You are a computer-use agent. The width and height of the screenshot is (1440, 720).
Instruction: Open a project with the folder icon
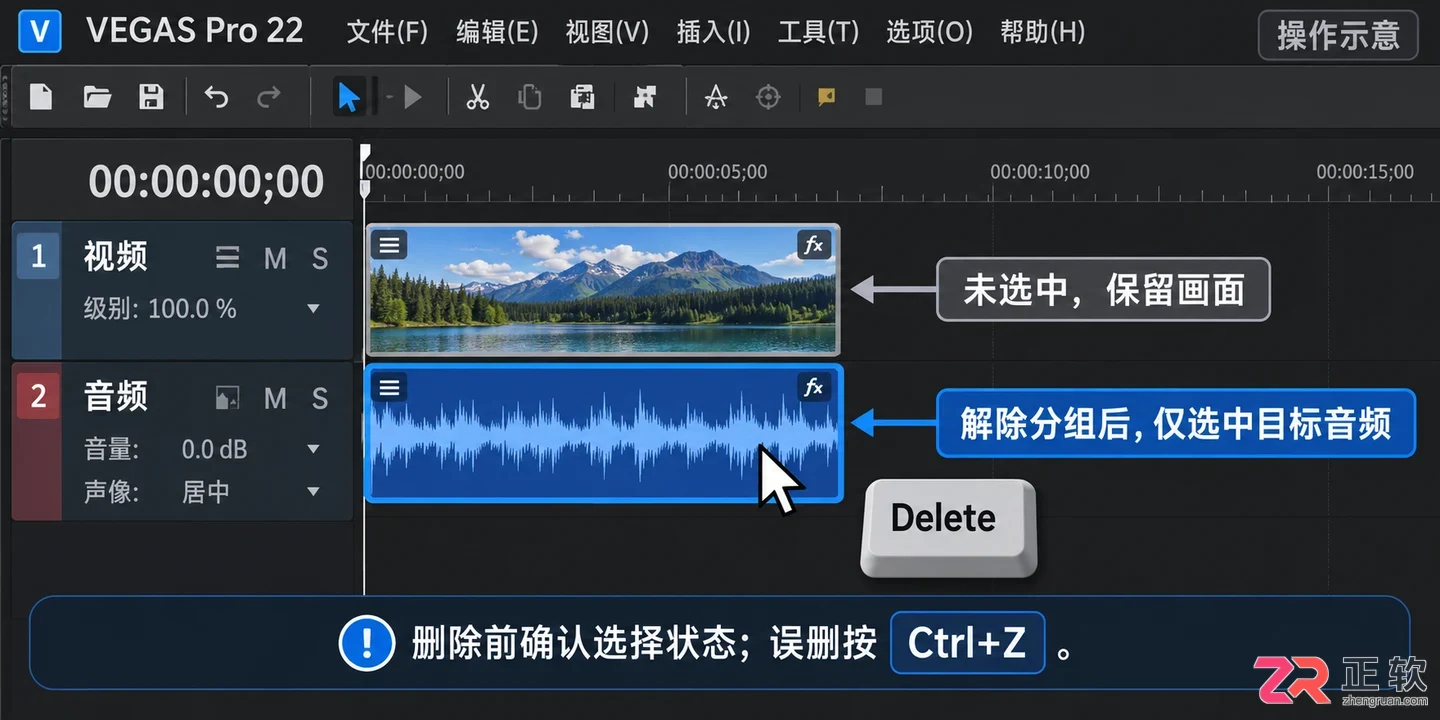point(97,97)
